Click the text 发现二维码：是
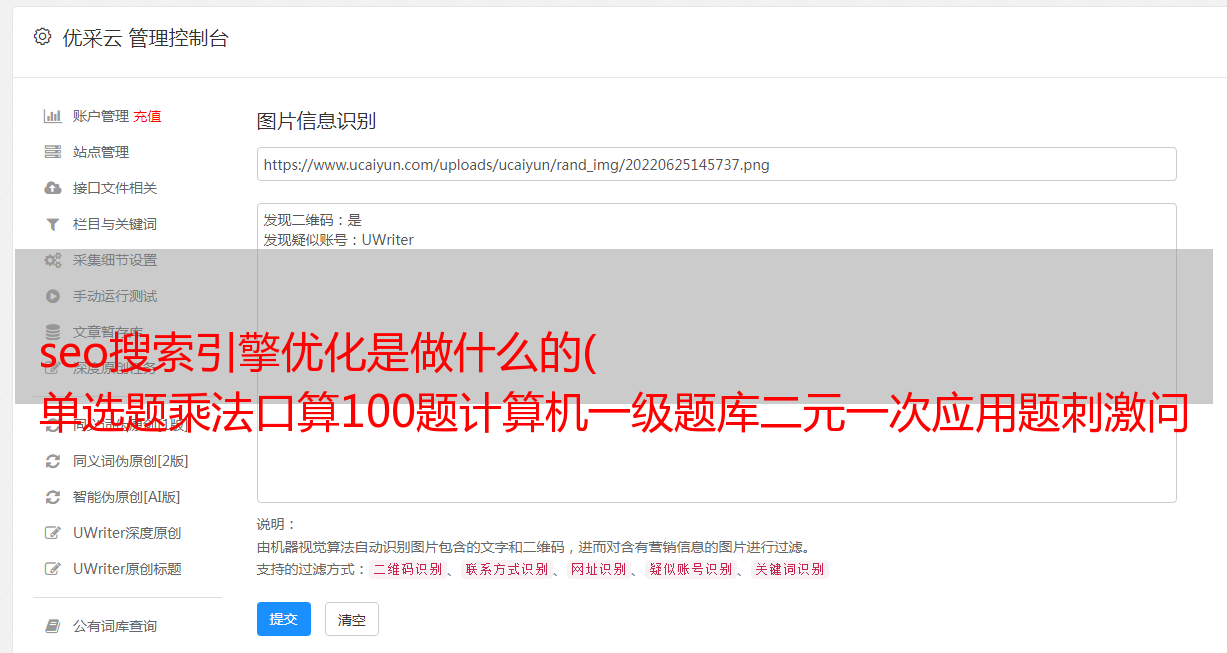 (313, 220)
